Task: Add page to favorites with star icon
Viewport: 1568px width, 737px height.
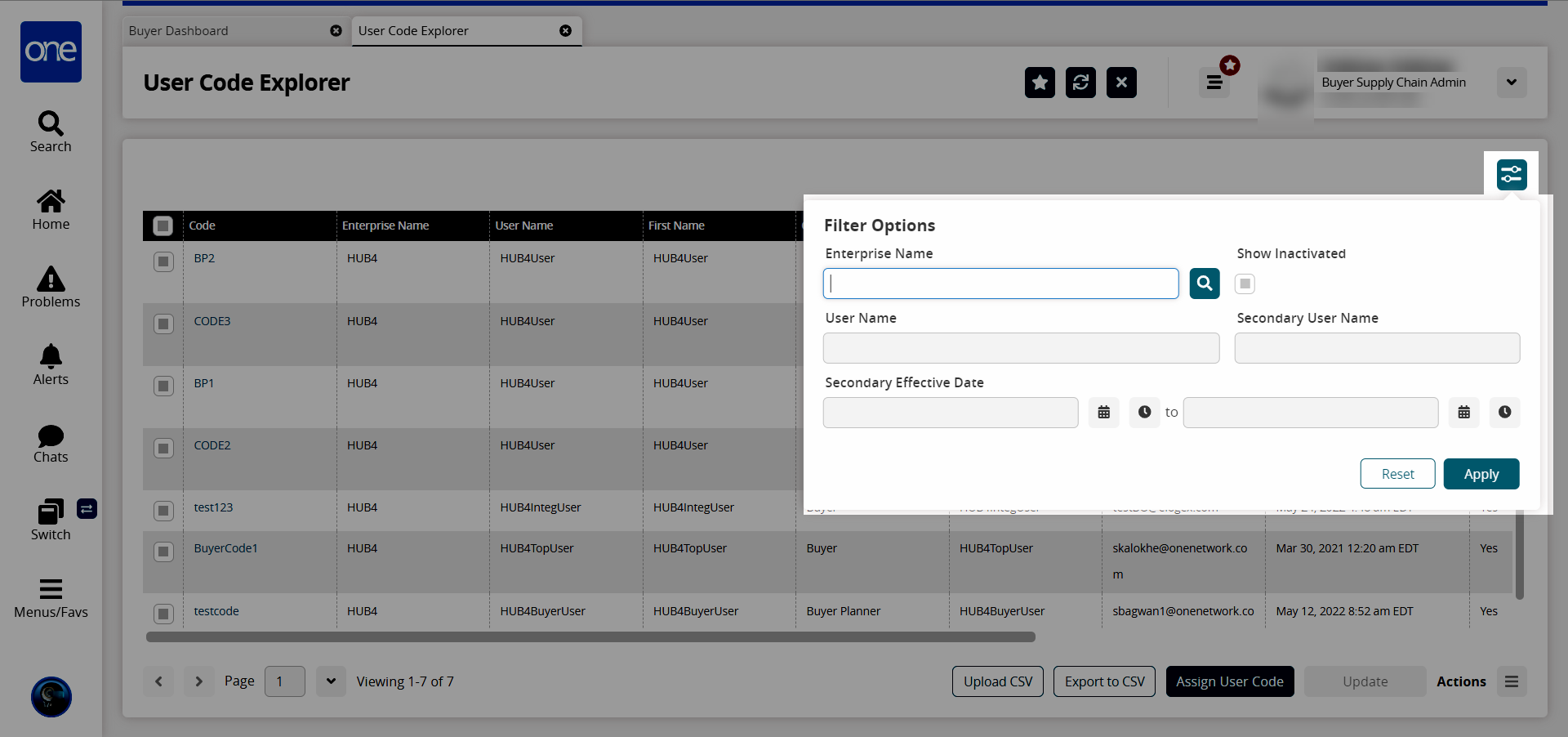Action: coord(1040,83)
